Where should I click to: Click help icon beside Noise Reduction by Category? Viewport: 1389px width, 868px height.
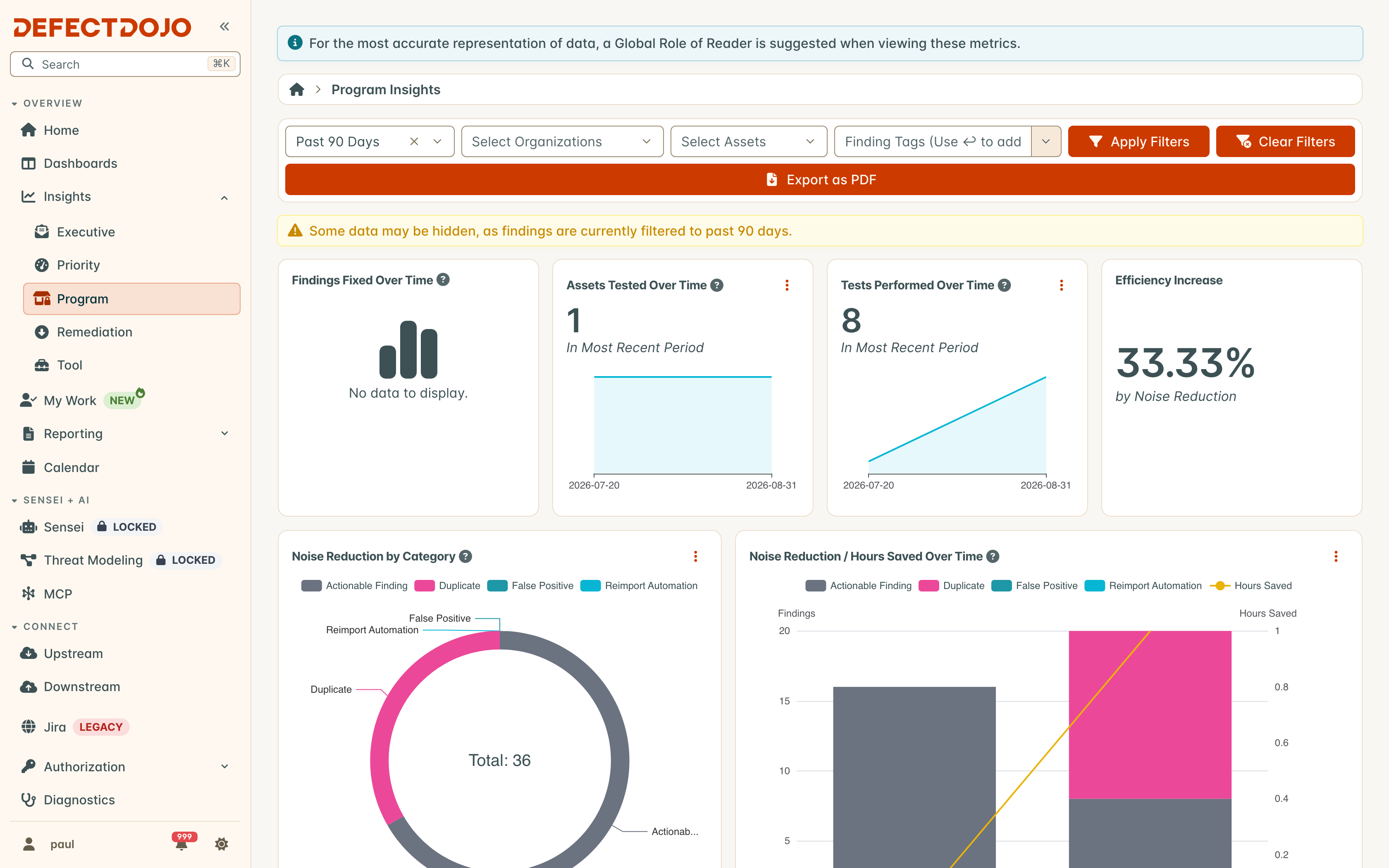pos(465,556)
